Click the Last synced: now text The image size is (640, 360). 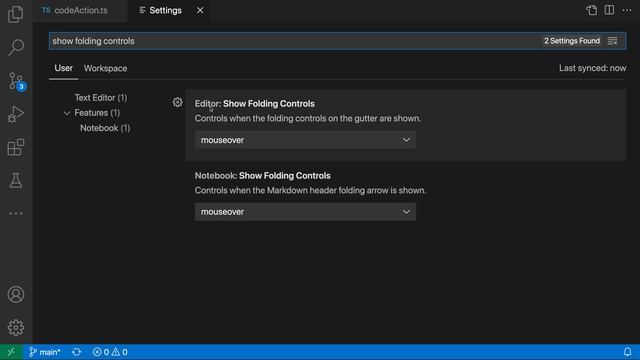[592, 68]
